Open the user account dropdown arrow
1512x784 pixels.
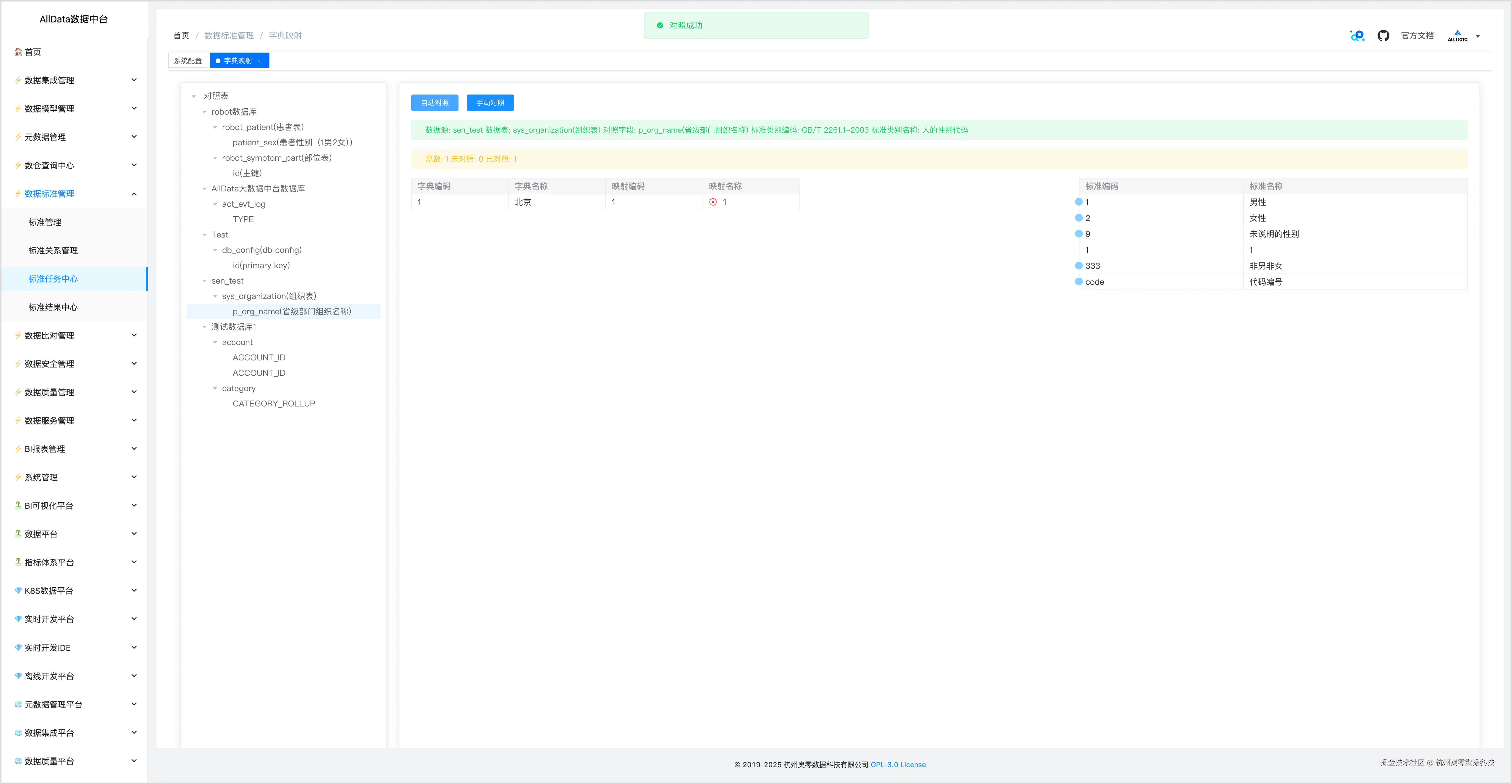tap(1477, 36)
